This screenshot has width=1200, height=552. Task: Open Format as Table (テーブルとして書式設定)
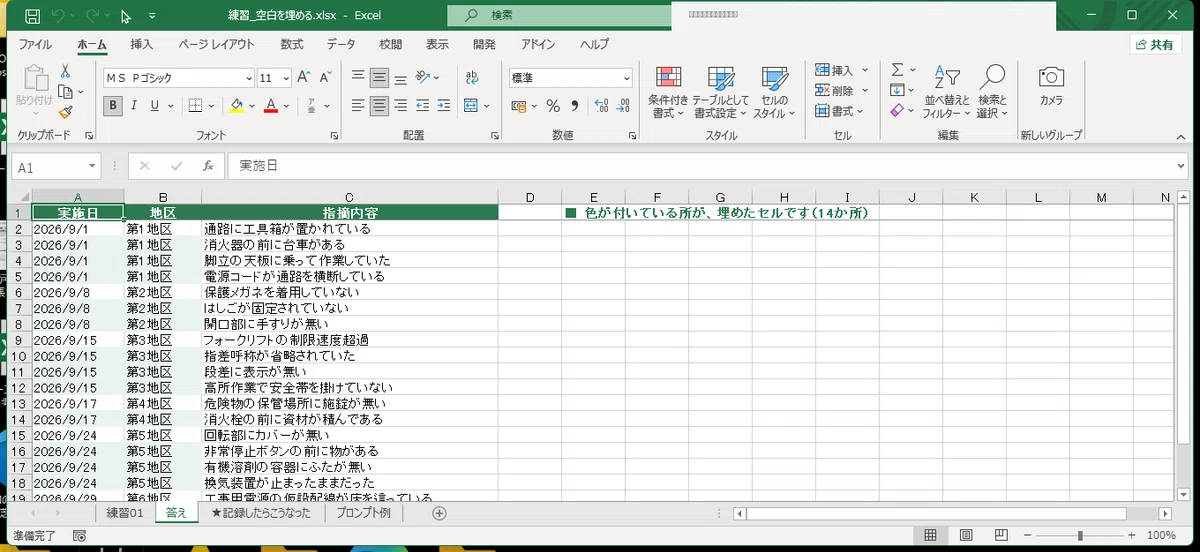pyautogui.click(x=720, y=93)
